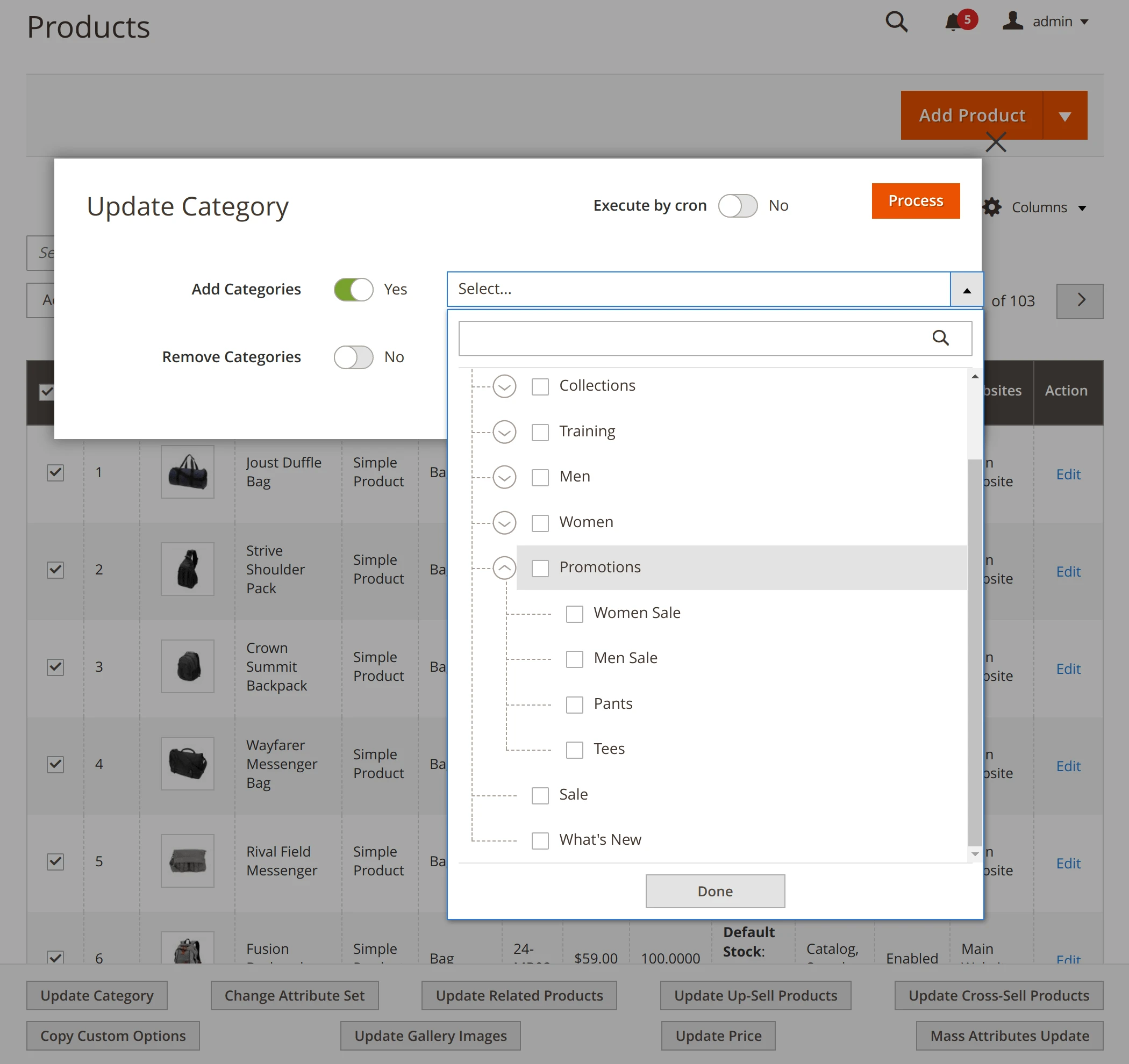
Task: Open the global search magnifier icon
Action: coord(896,21)
